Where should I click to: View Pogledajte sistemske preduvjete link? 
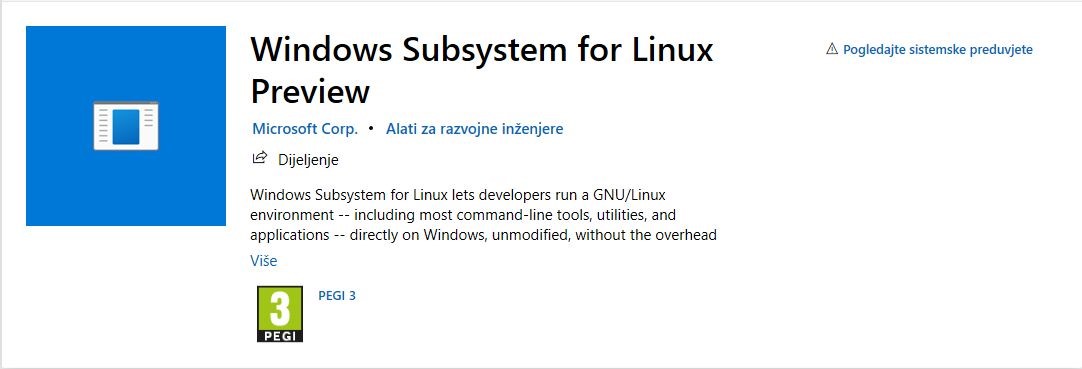coord(938,50)
